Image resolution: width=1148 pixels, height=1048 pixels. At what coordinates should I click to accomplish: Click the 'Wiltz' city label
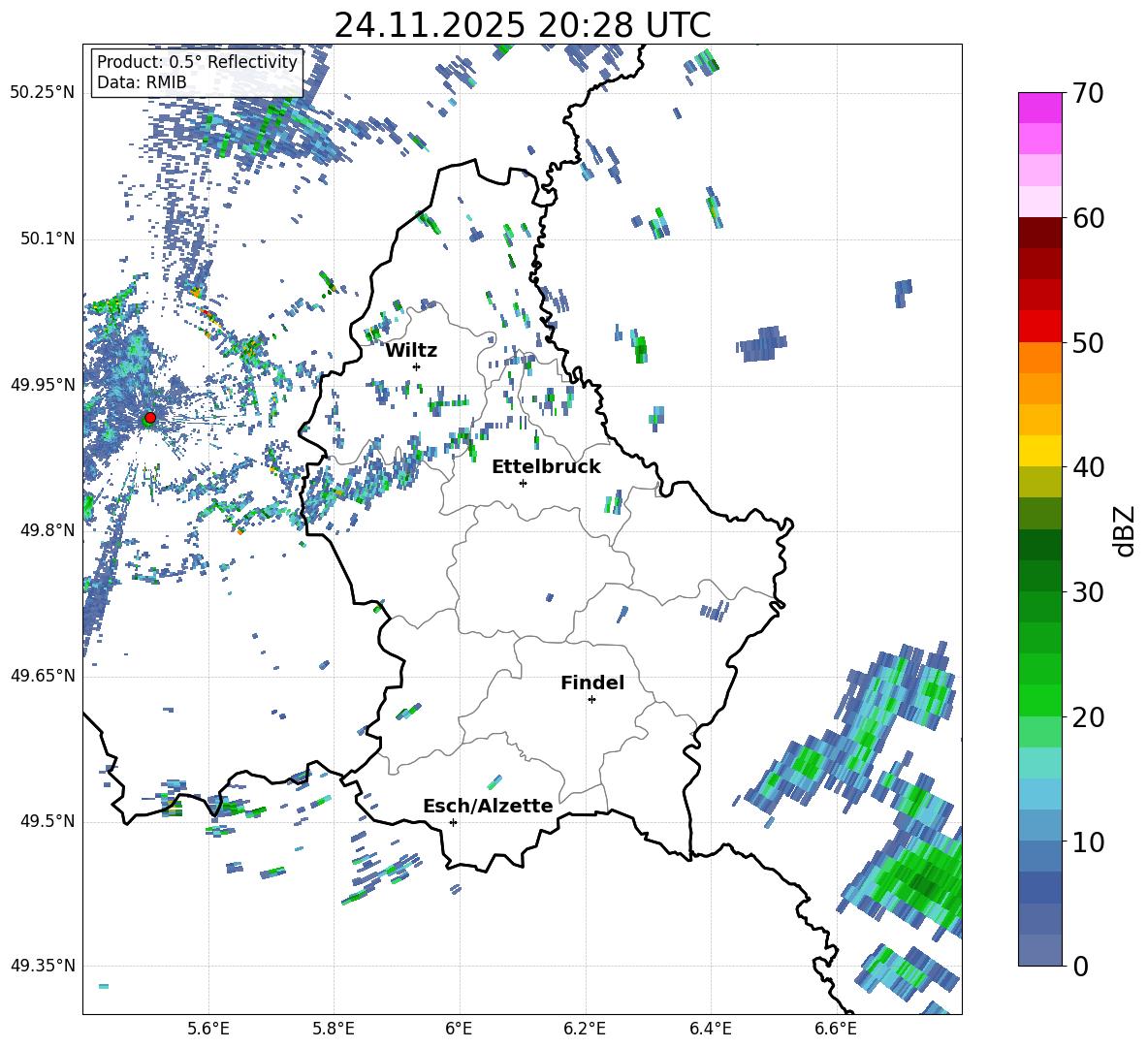(x=411, y=351)
